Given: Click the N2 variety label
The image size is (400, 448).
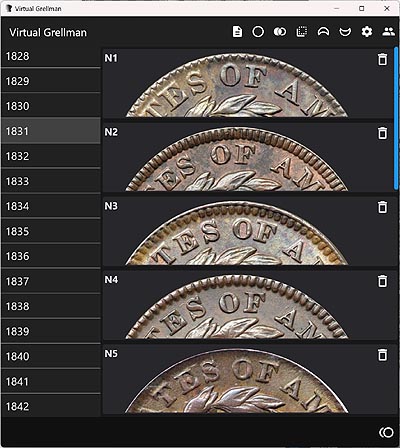Looking at the screenshot, I should point(111,132).
